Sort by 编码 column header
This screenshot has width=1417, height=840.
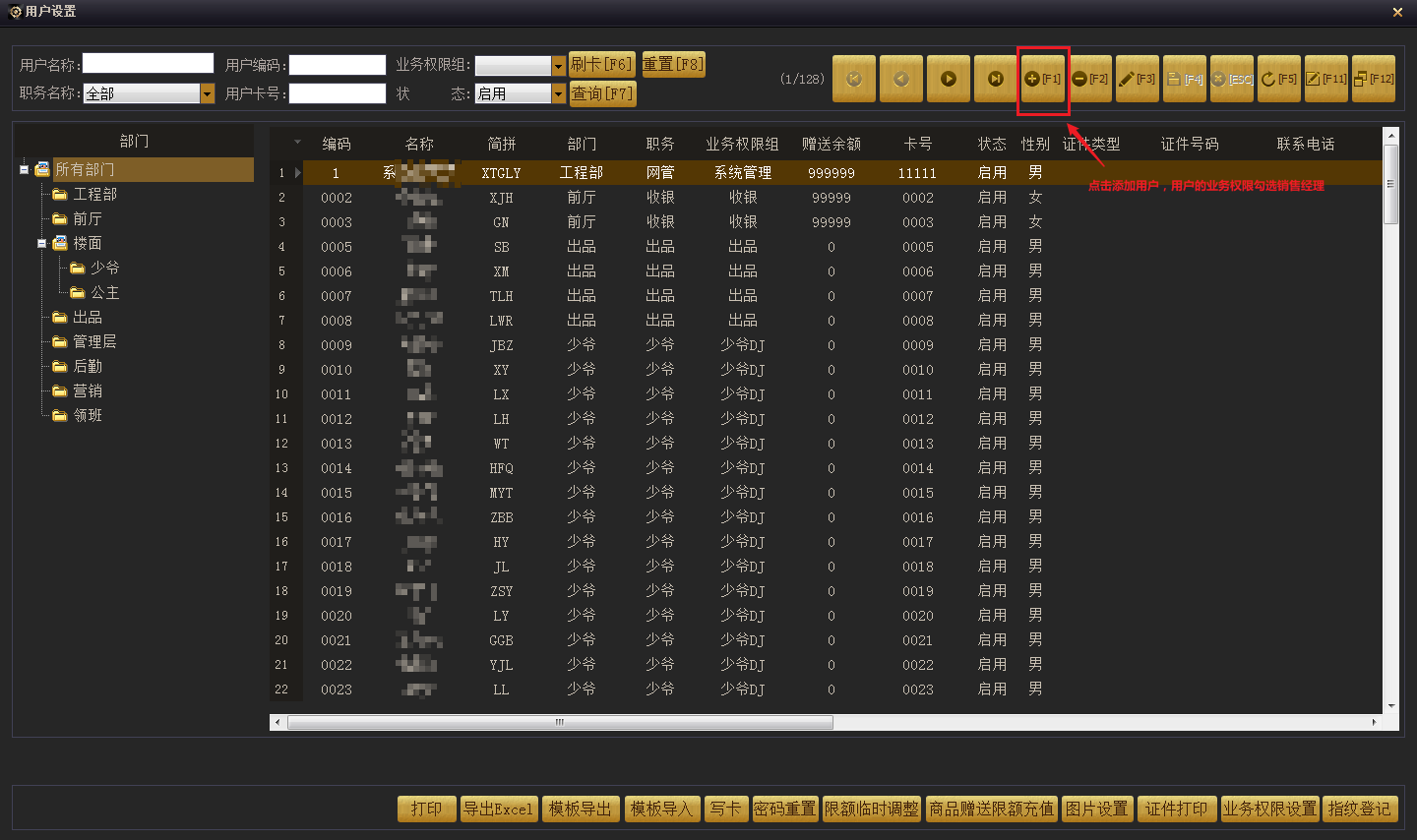click(x=337, y=144)
